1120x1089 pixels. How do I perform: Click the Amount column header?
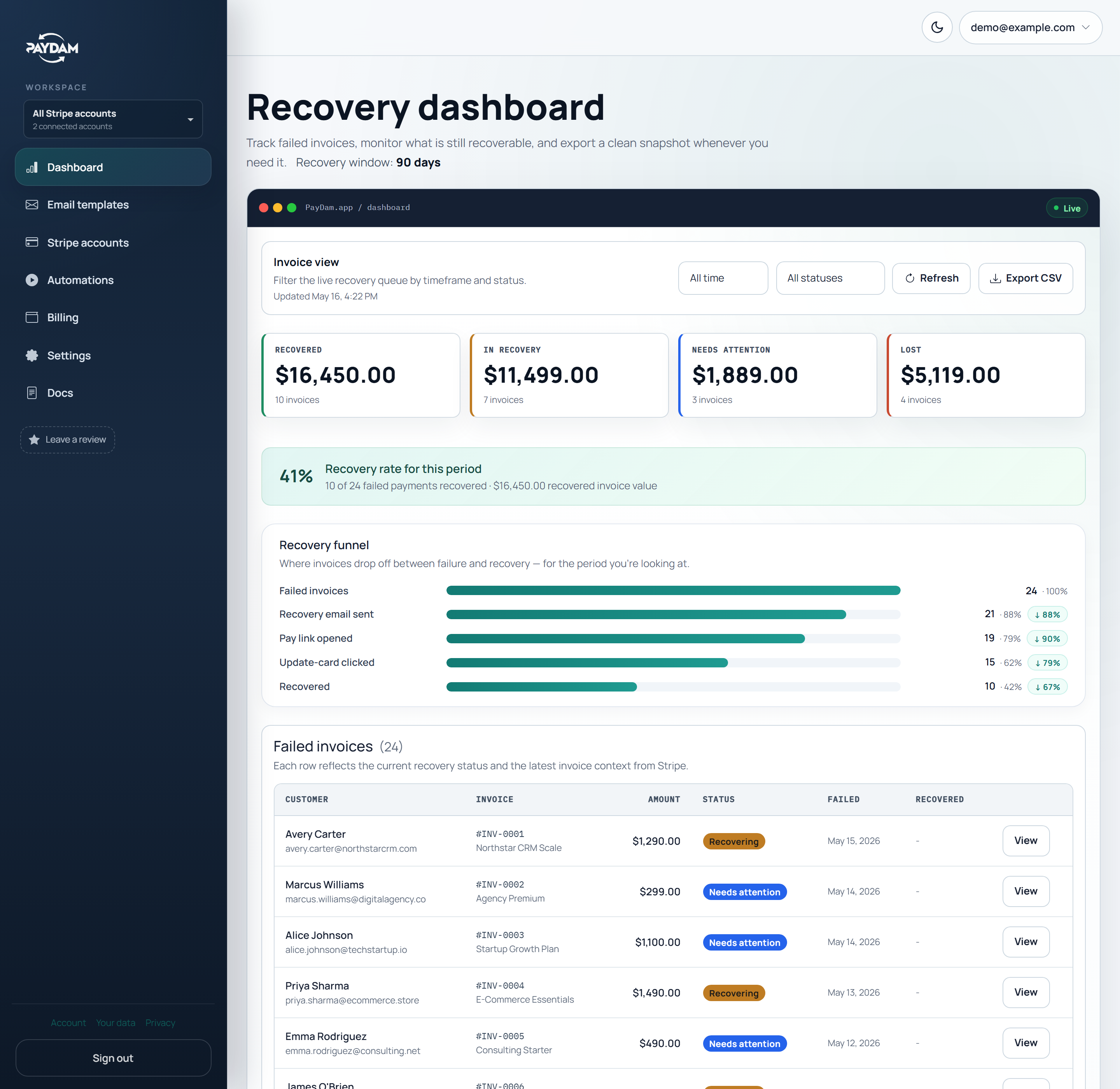[x=663, y=799]
